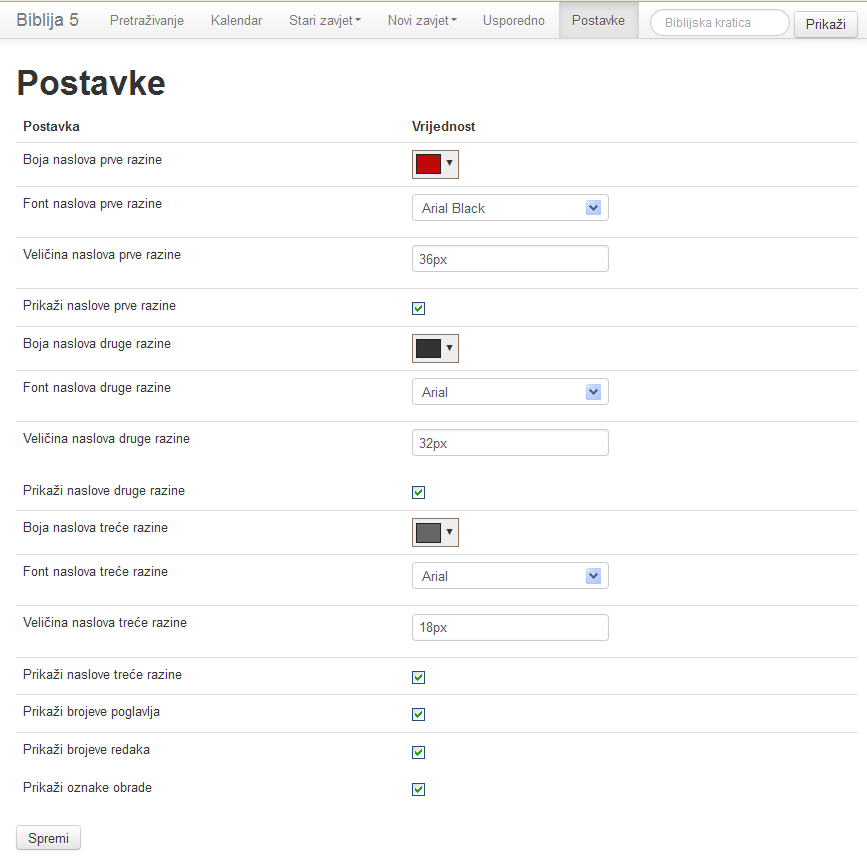Open the third-level heading color picker
Screen dimensions: 867x867
(x=435, y=532)
